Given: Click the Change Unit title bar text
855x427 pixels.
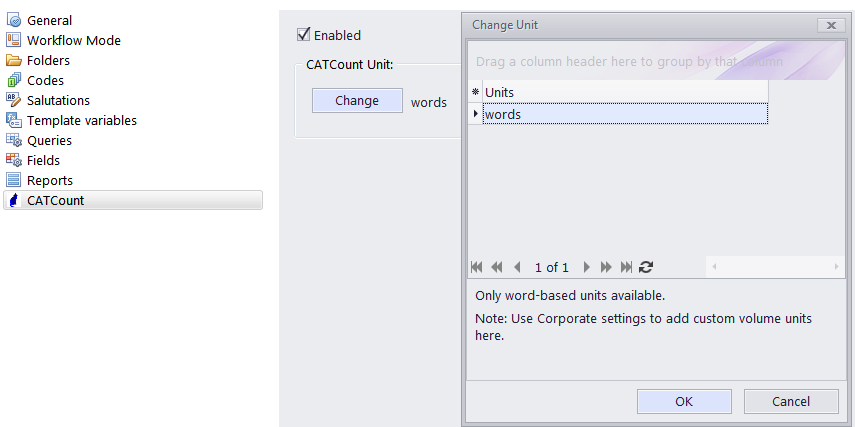Looking at the screenshot, I should [x=505, y=25].
